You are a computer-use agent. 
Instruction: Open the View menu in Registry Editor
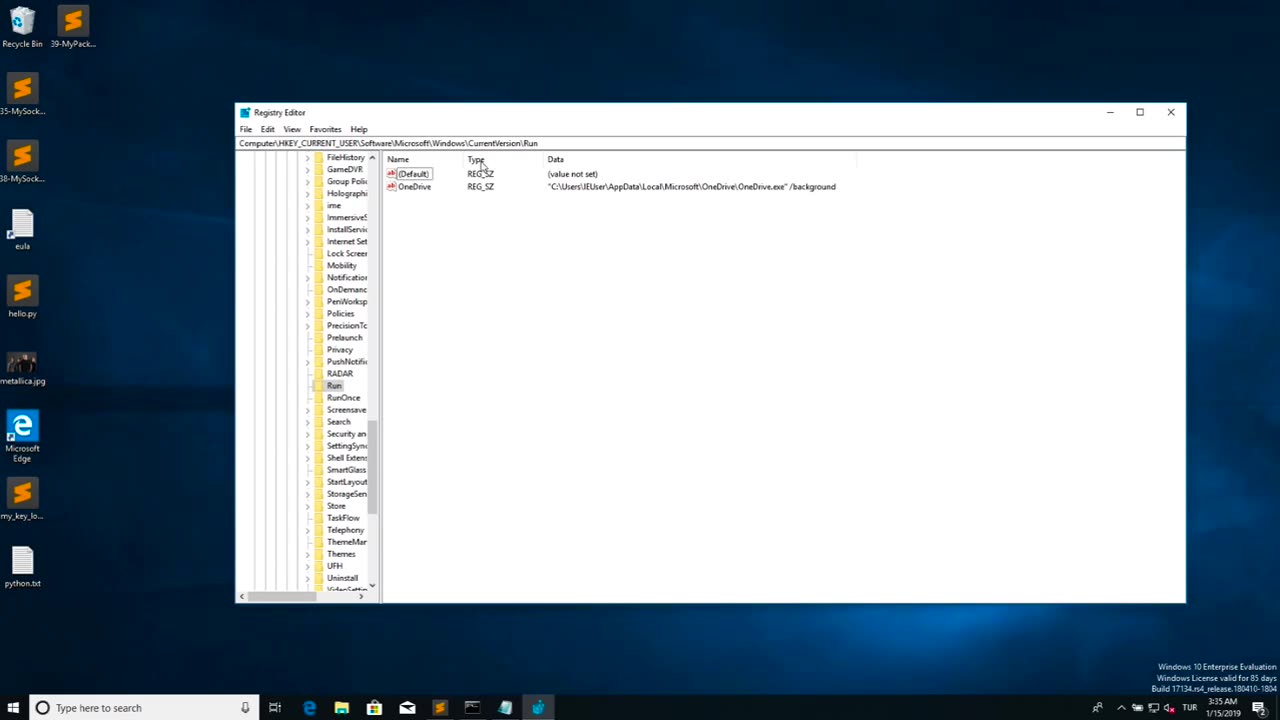click(x=292, y=129)
